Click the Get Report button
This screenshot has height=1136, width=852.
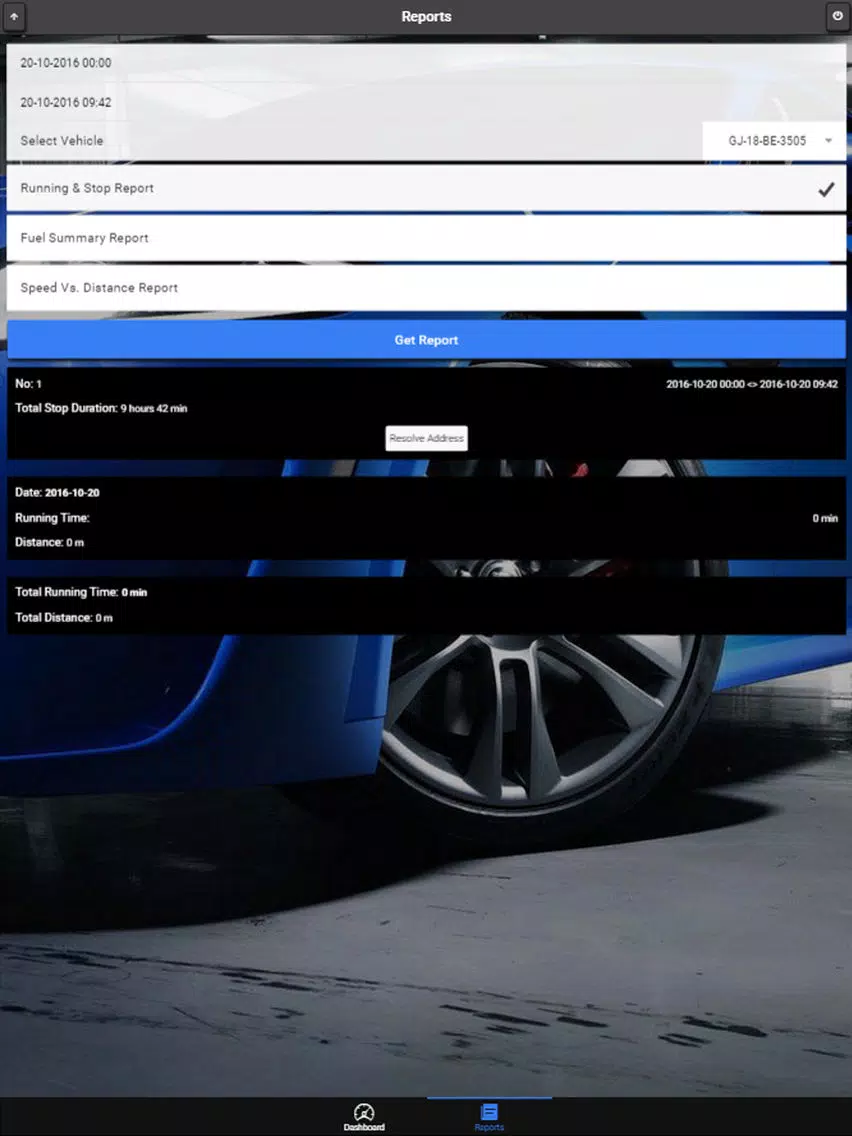(x=426, y=340)
